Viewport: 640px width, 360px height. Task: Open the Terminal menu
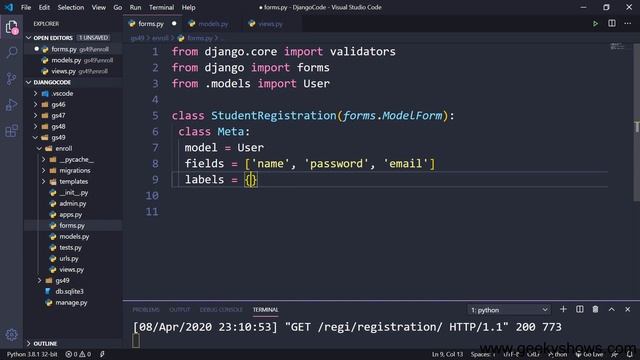(x=161, y=7)
